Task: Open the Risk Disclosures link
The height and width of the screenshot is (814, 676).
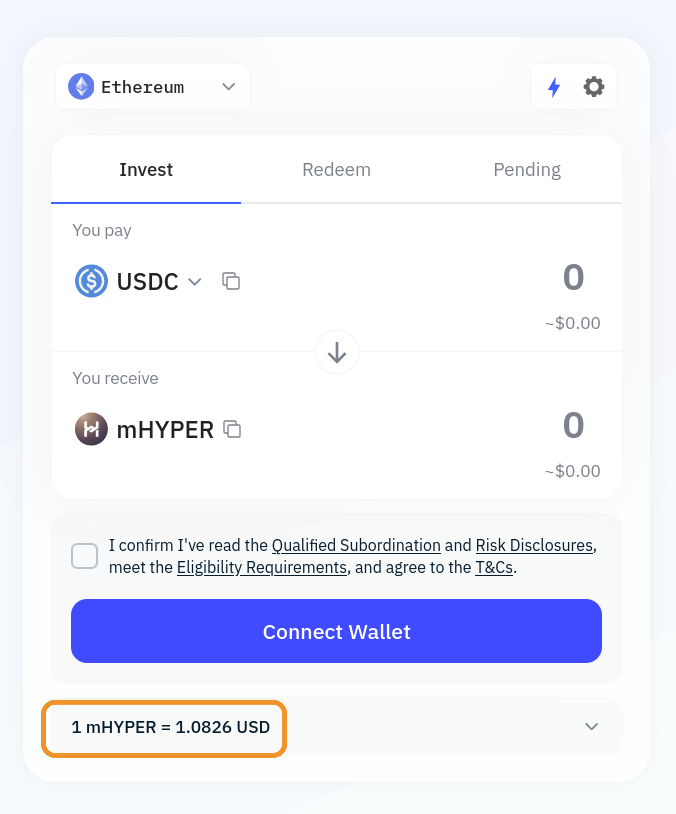Action: [x=534, y=546]
